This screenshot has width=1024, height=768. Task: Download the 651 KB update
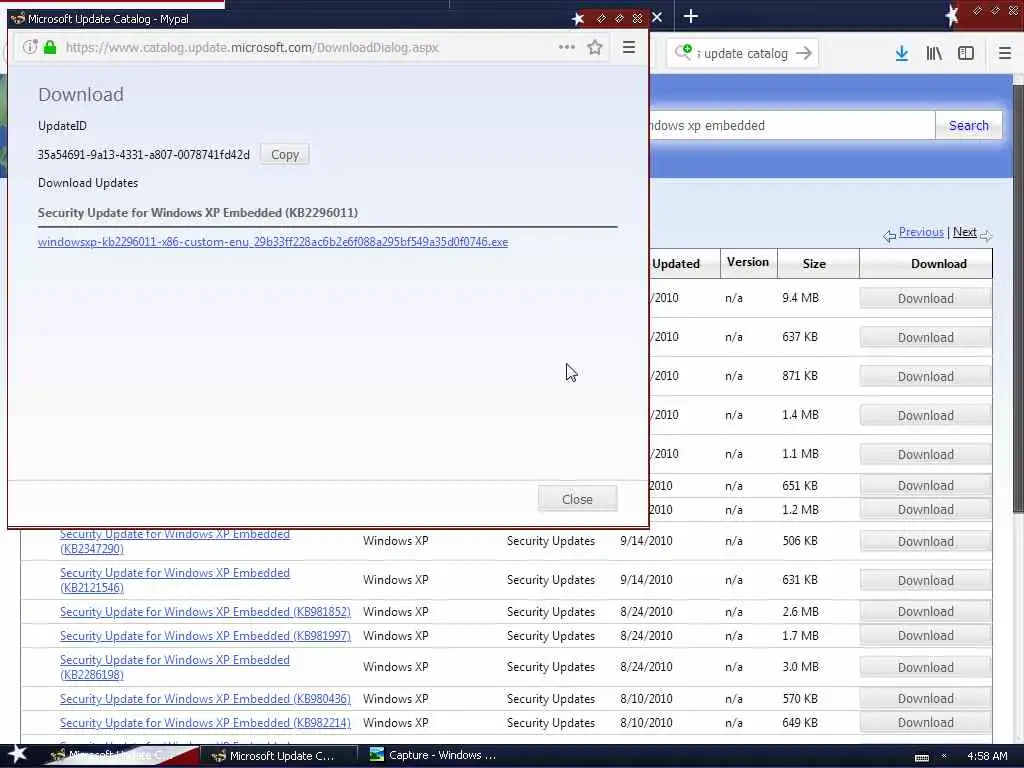925,485
